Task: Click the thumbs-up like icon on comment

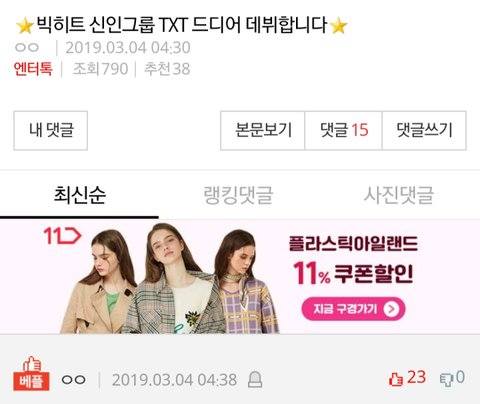Action: tap(396, 379)
